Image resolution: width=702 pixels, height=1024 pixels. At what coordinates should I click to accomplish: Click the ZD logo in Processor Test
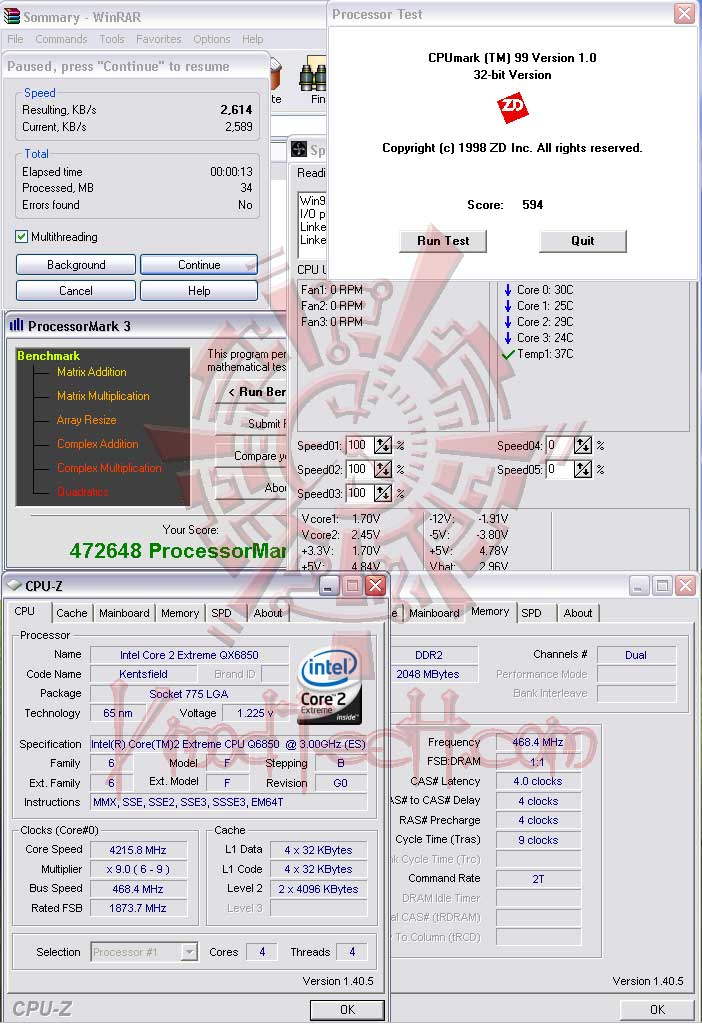coord(513,107)
